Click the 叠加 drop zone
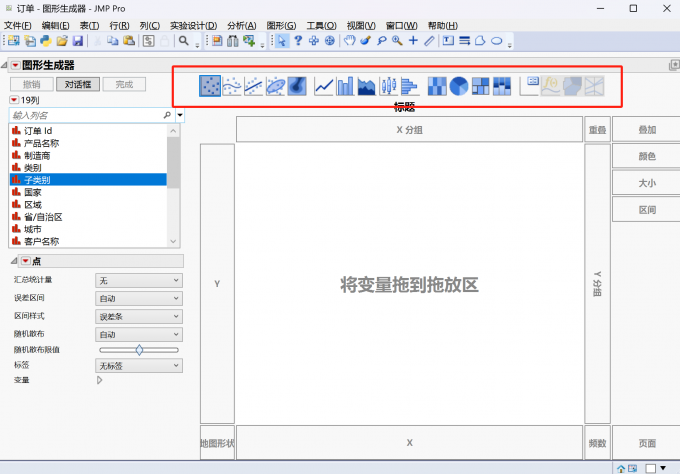The width and height of the screenshot is (680, 474). (646, 129)
